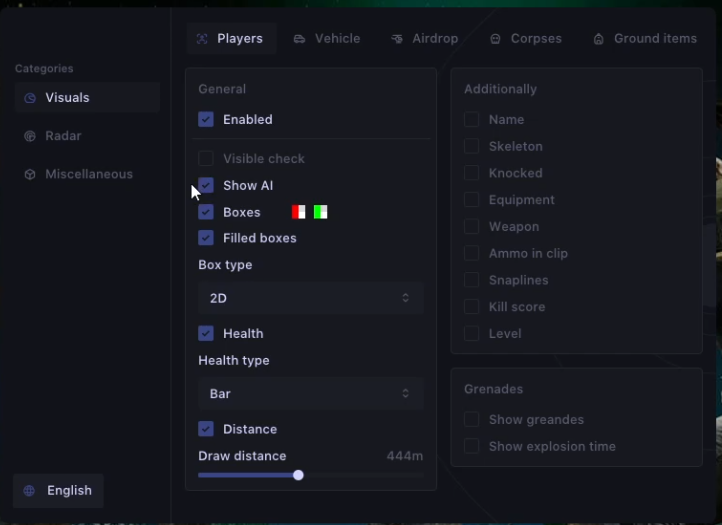Click the Corpses tab icon

coord(496,39)
